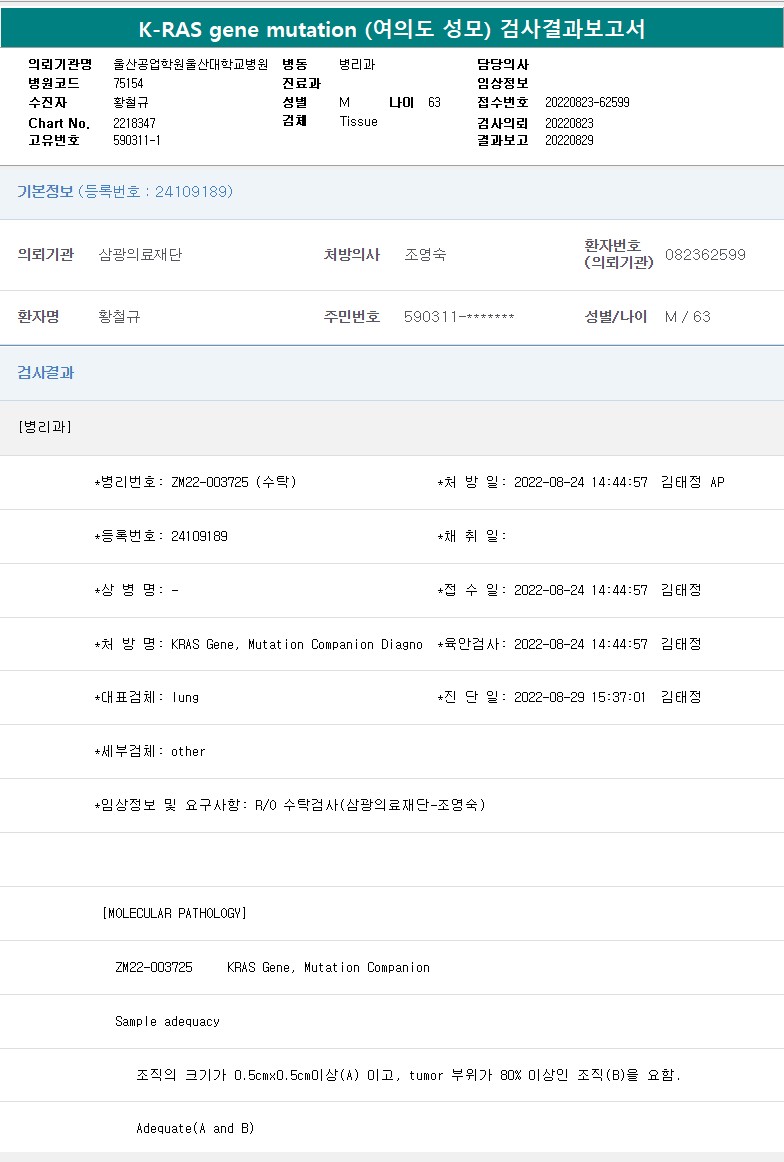Select Chart No. value 2218347

click(x=134, y=123)
